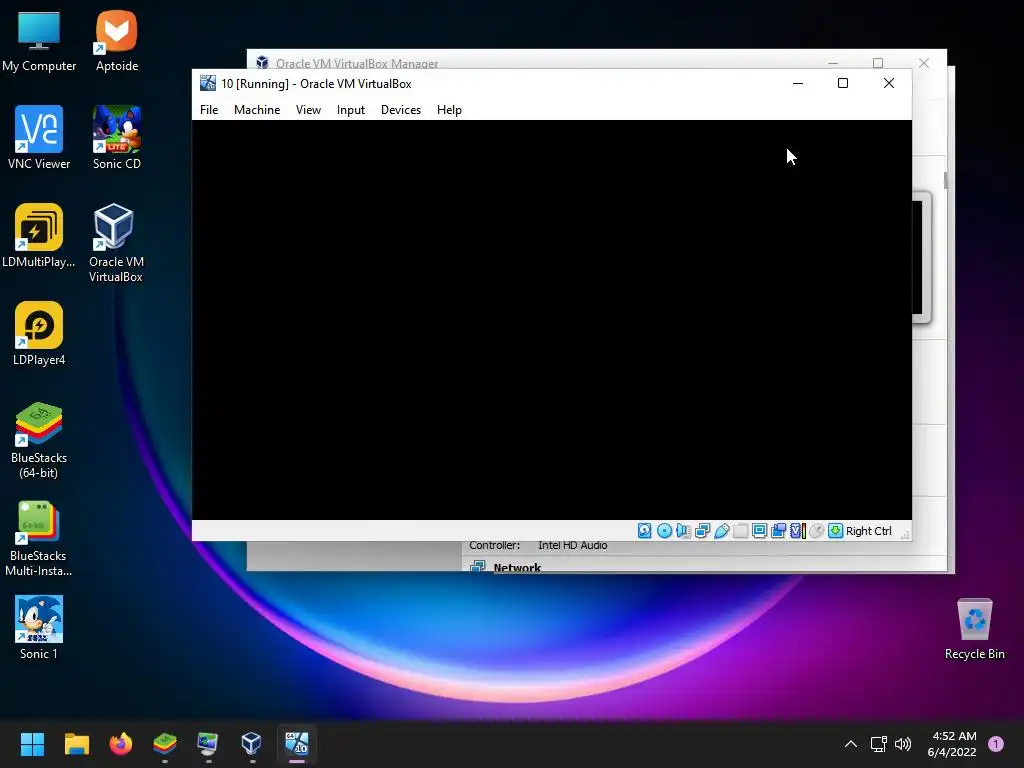
Task: Open the My Computer desktop icon
Action: tap(39, 41)
